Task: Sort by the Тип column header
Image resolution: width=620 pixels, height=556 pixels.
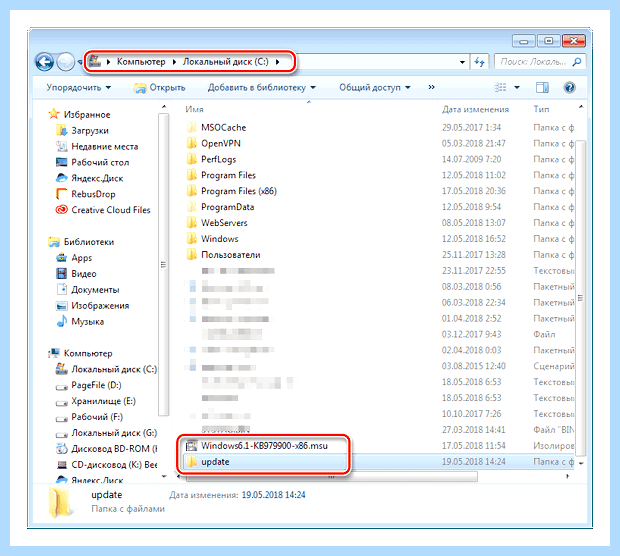Action: [x=541, y=109]
